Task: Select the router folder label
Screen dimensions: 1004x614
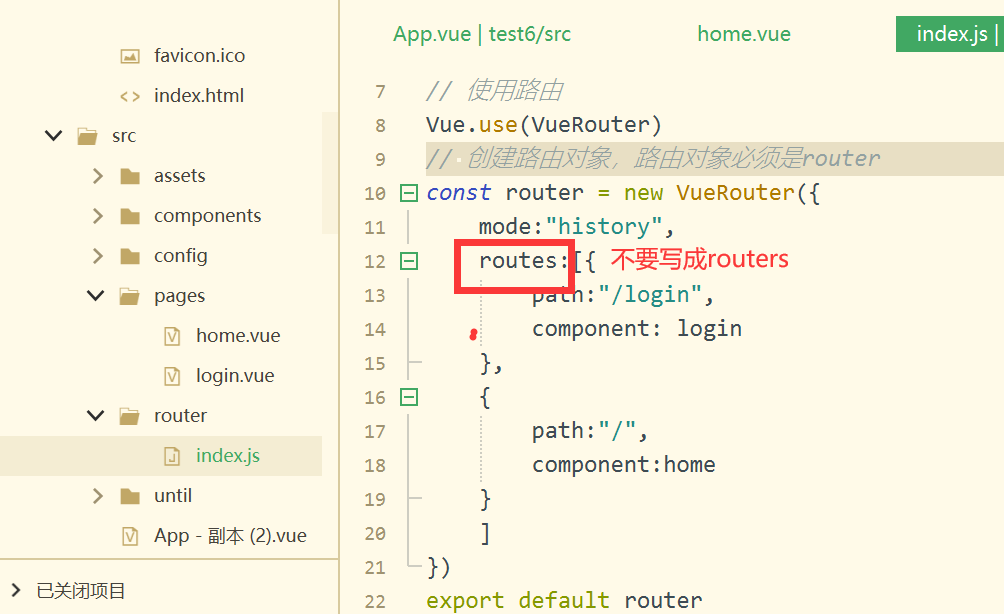Action: pyautogui.click(x=181, y=416)
